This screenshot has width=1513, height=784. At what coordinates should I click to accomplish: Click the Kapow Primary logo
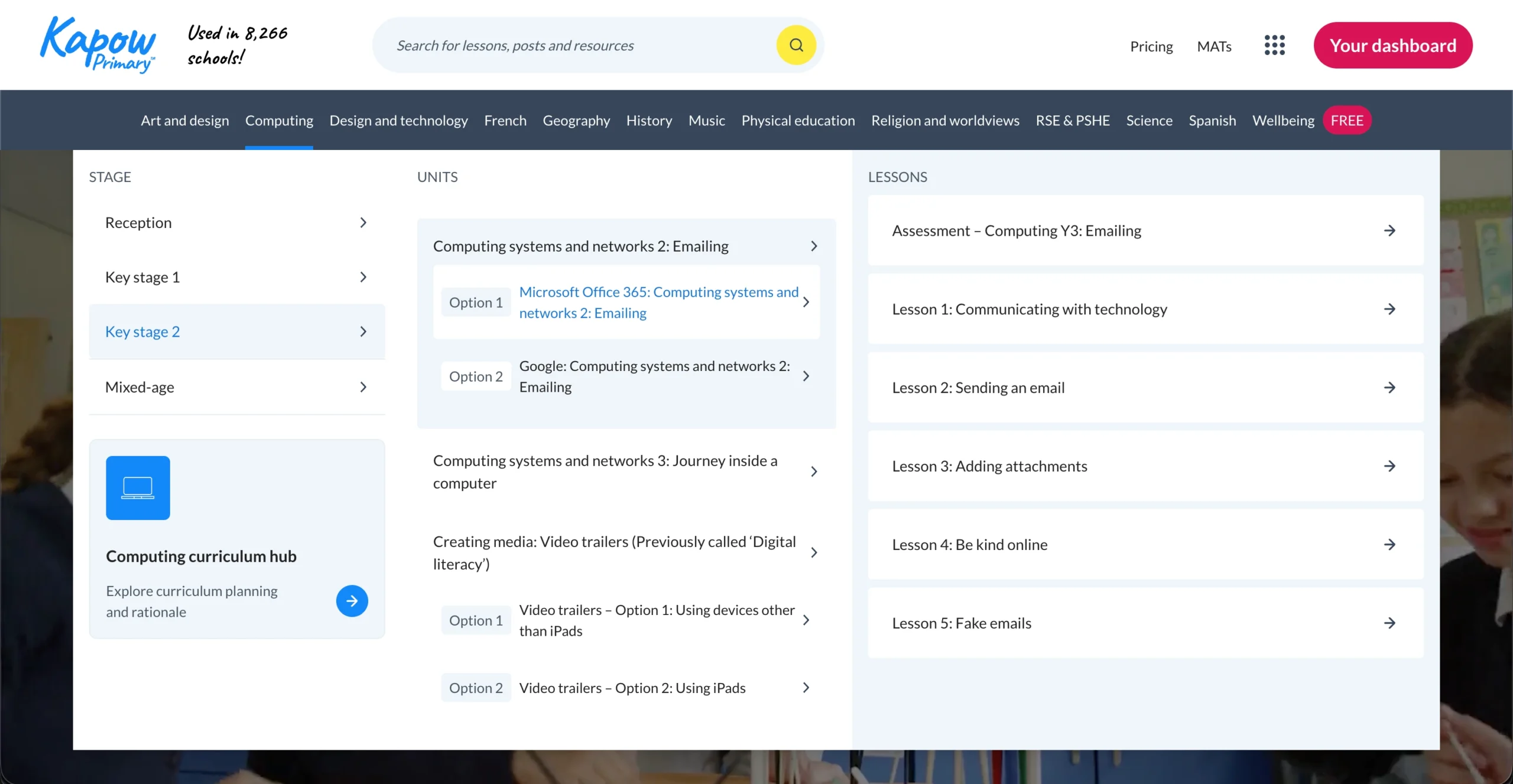click(x=98, y=45)
